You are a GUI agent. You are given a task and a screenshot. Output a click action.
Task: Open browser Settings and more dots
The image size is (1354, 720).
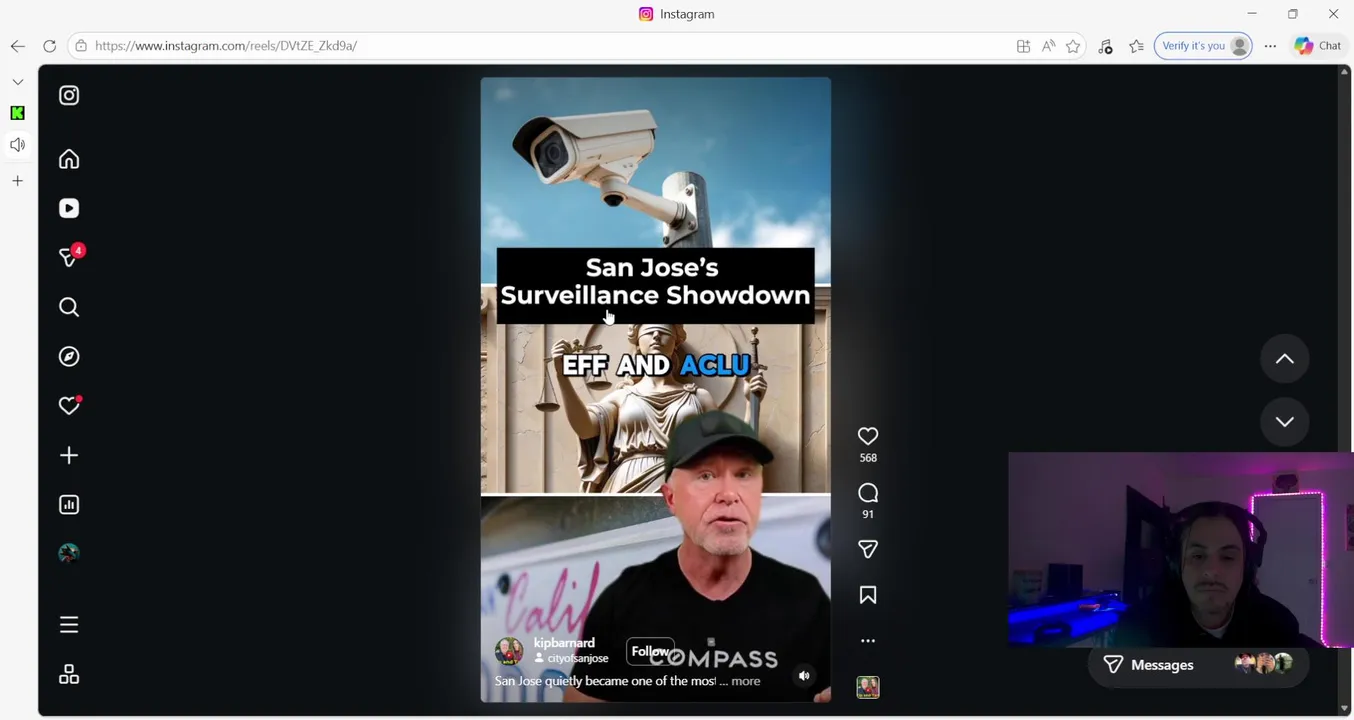[x=1270, y=46]
